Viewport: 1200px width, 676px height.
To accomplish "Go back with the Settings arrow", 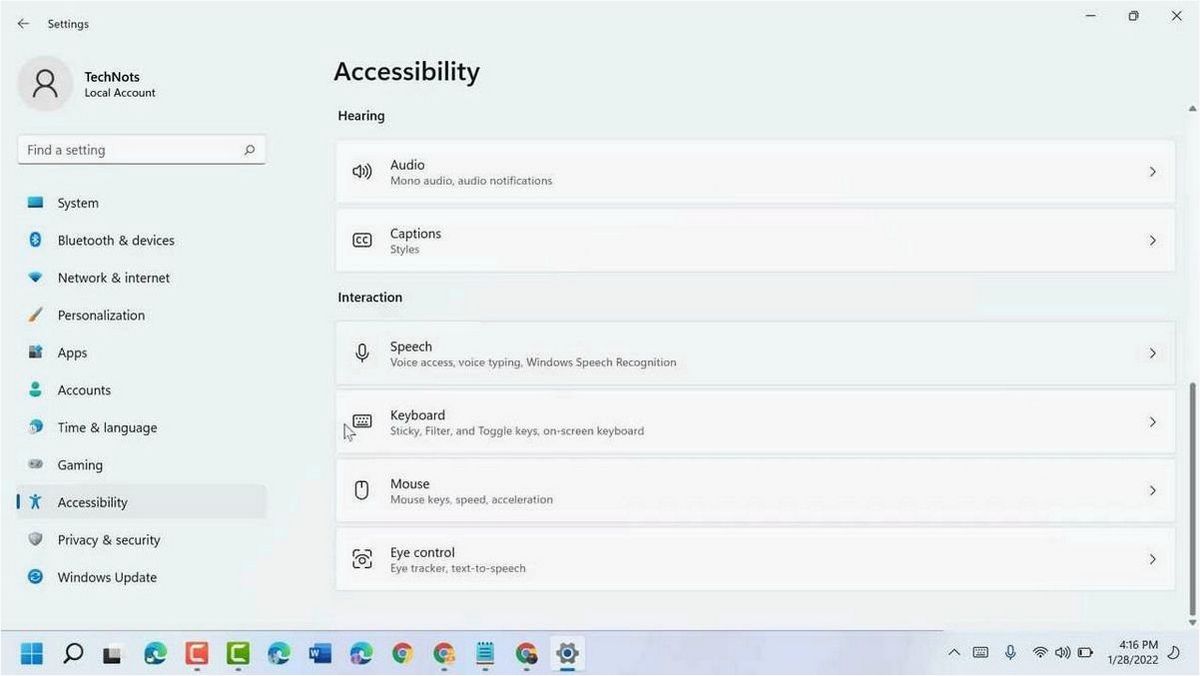I will coord(23,23).
